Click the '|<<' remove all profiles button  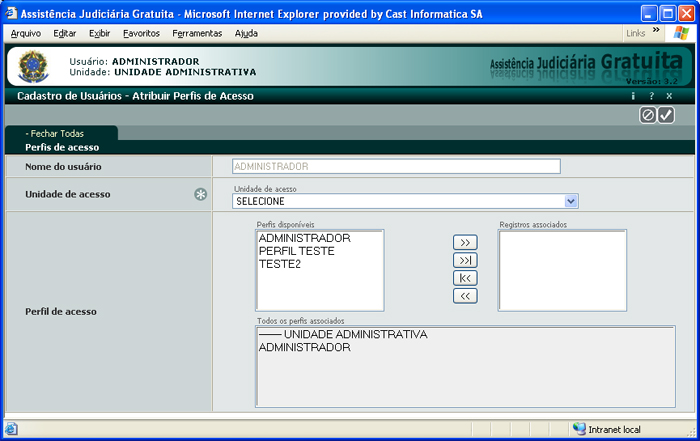465,278
